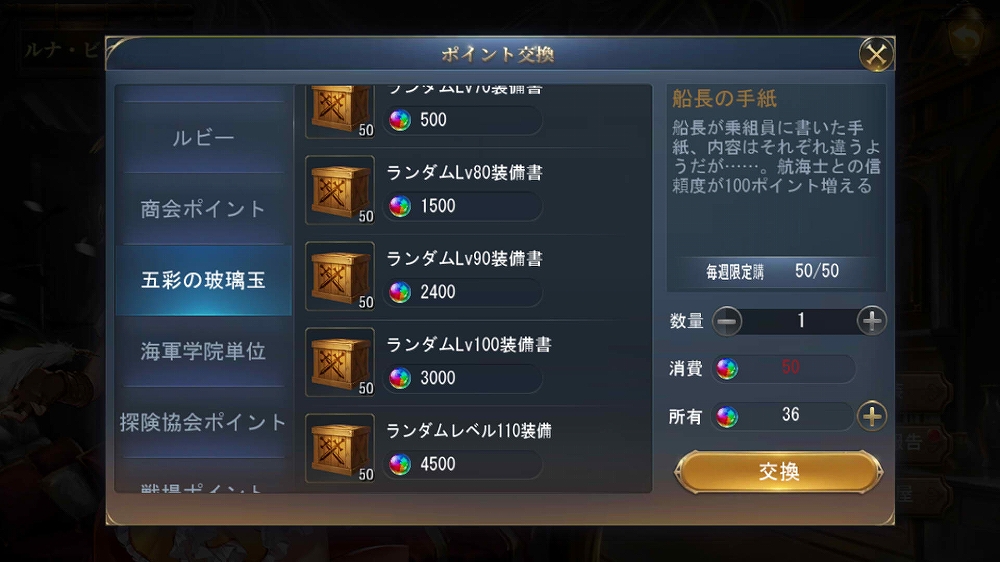The height and width of the screenshot is (562, 1000).
Task: Click the quantity field showing 1
Action: [x=800, y=321]
